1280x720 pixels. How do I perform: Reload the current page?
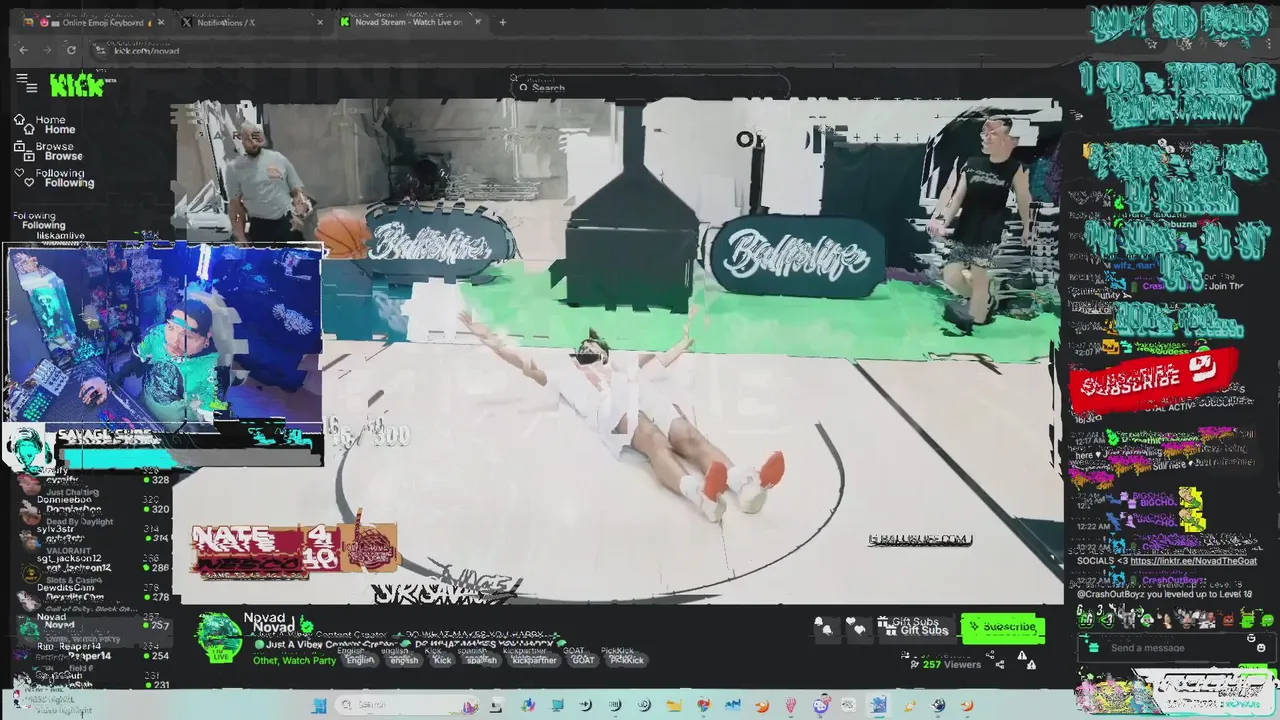coord(71,50)
